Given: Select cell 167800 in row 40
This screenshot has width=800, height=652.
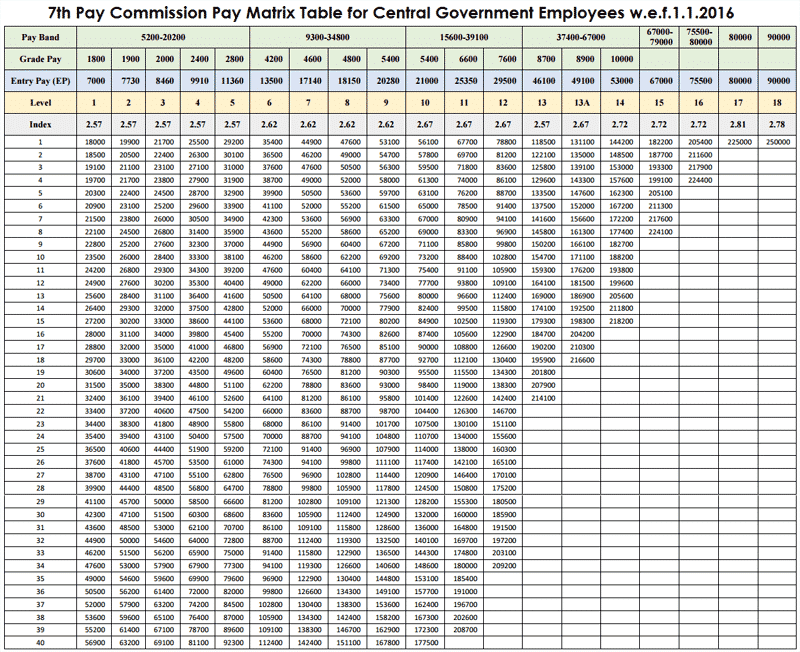Looking at the screenshot, I should (387, 643).
